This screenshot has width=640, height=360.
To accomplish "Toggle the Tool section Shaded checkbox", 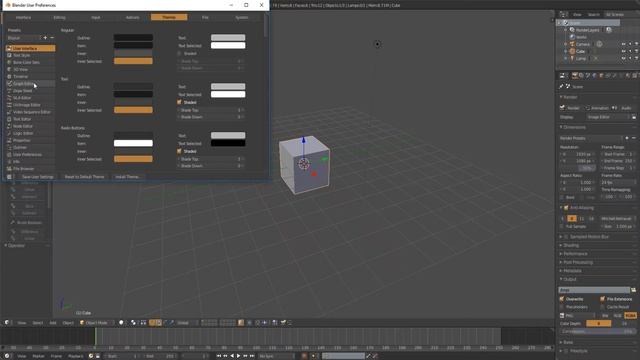I will tap(180, 102).
